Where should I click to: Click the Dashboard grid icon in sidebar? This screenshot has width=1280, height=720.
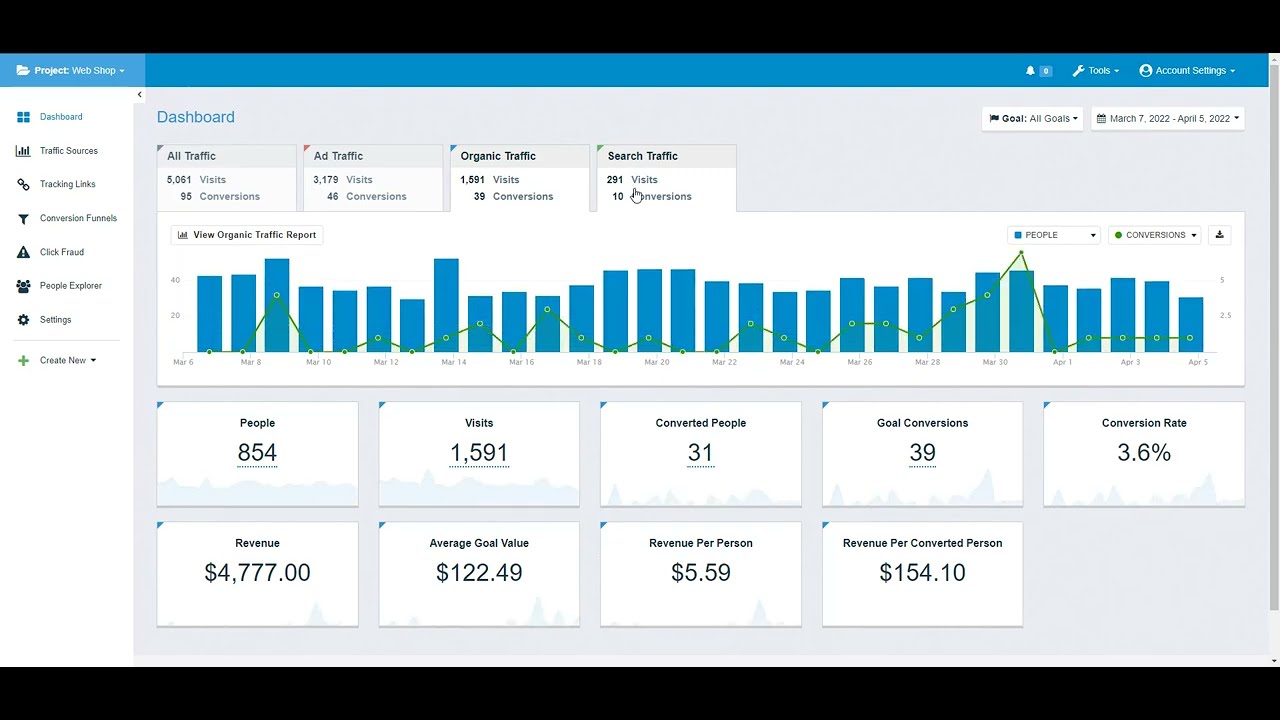23,117
